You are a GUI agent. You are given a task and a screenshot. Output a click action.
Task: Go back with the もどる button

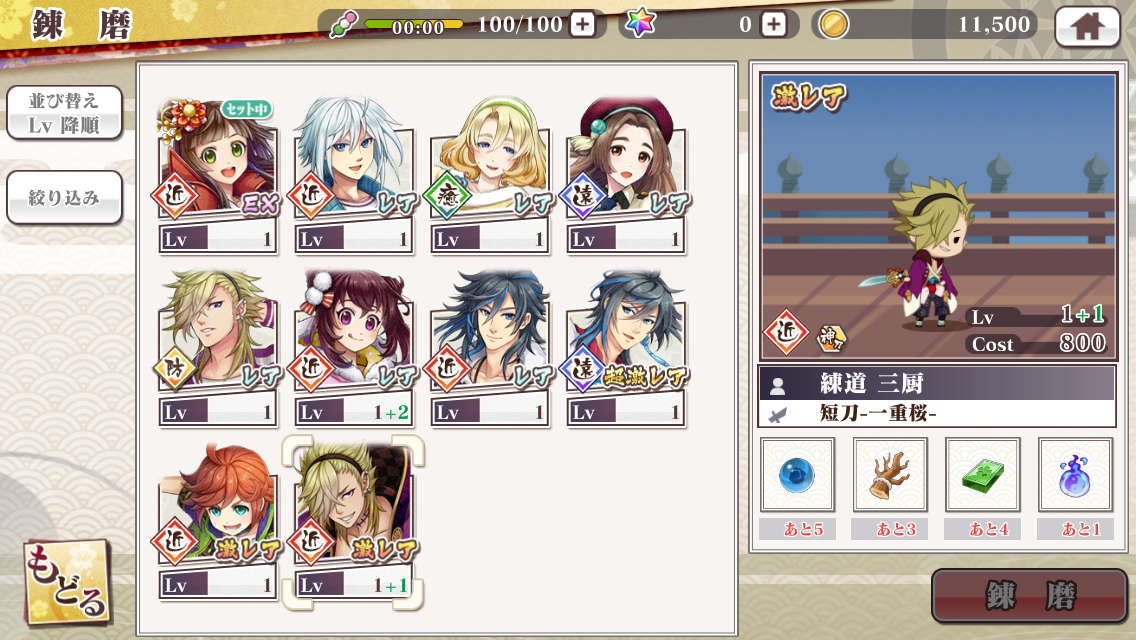click(x=67, y=583)
